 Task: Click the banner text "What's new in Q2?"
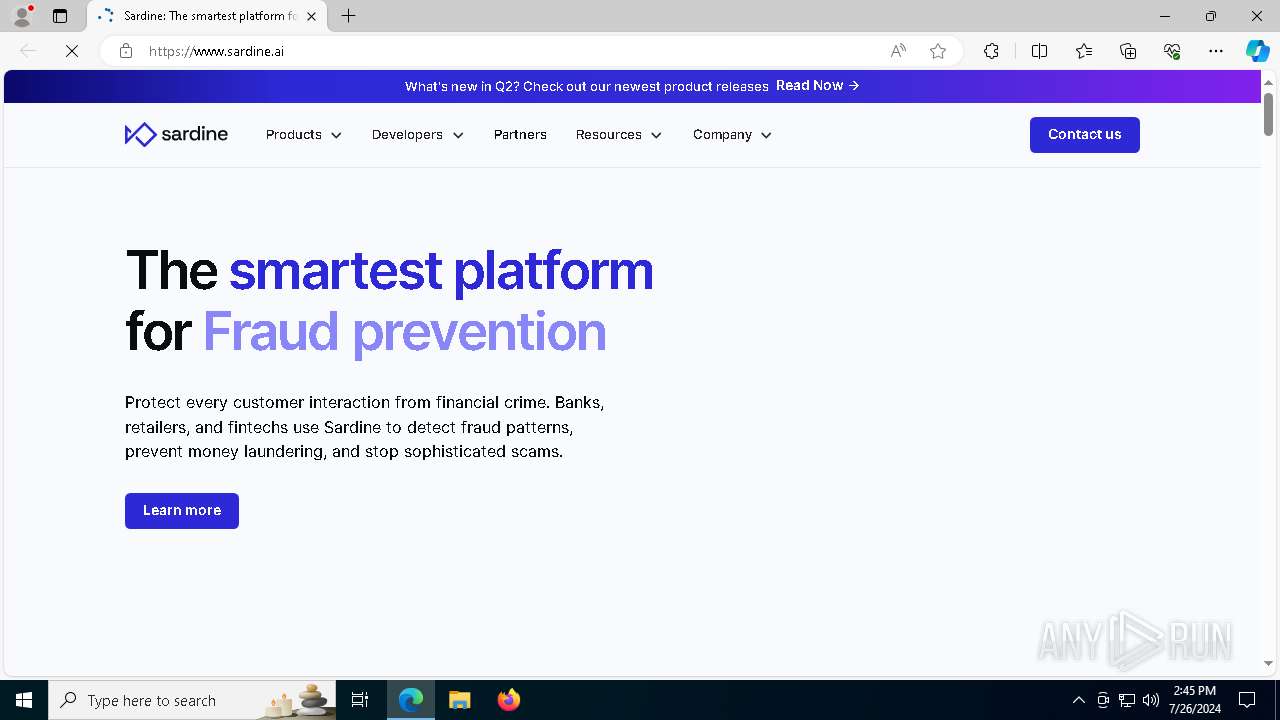(x=461, y=87)
